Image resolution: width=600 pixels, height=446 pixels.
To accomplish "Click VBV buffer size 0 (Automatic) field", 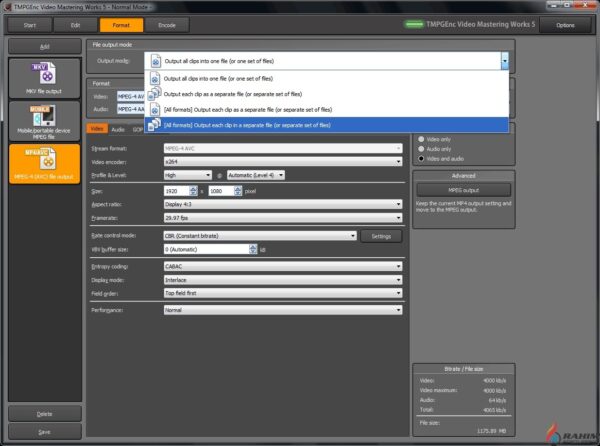I will tap(206, 249).
